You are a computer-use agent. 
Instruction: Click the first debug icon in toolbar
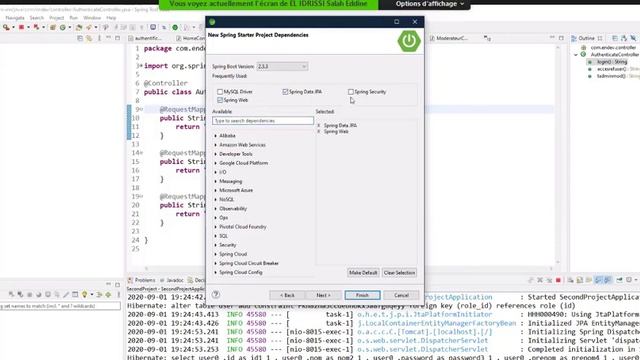click(x=6, y=27)
